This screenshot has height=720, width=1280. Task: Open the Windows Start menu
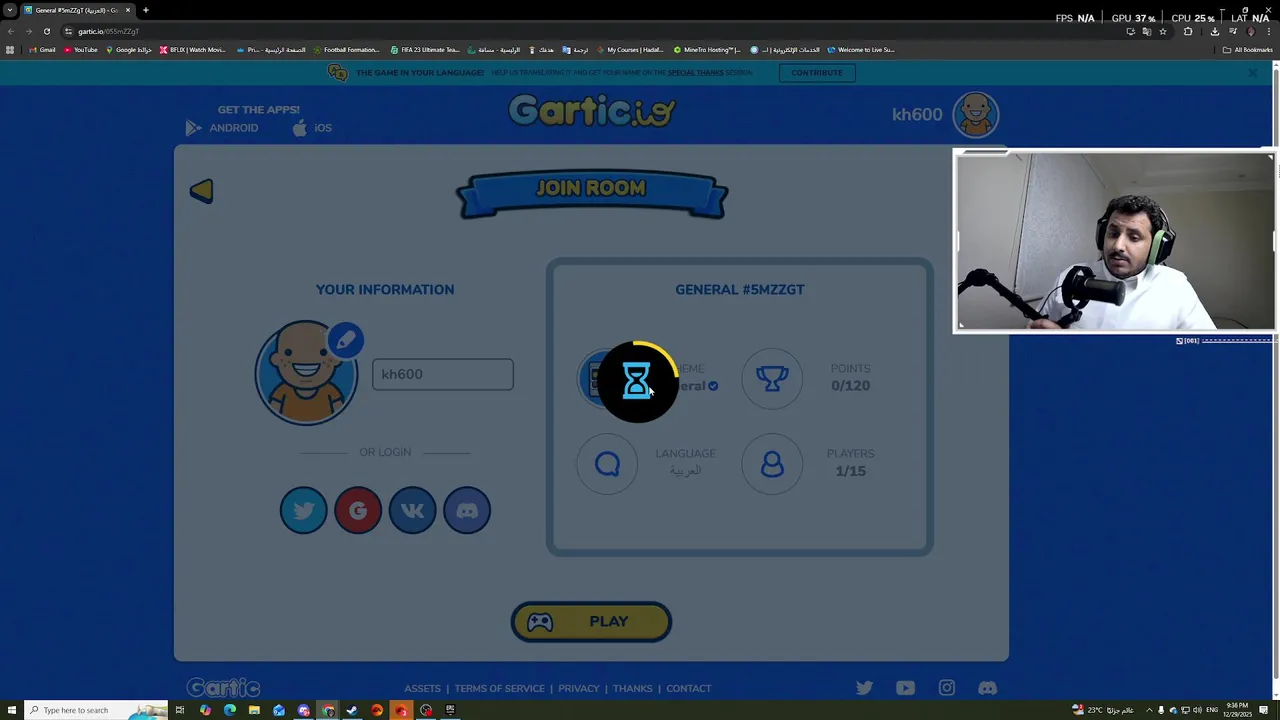click(x=11, y=710)
